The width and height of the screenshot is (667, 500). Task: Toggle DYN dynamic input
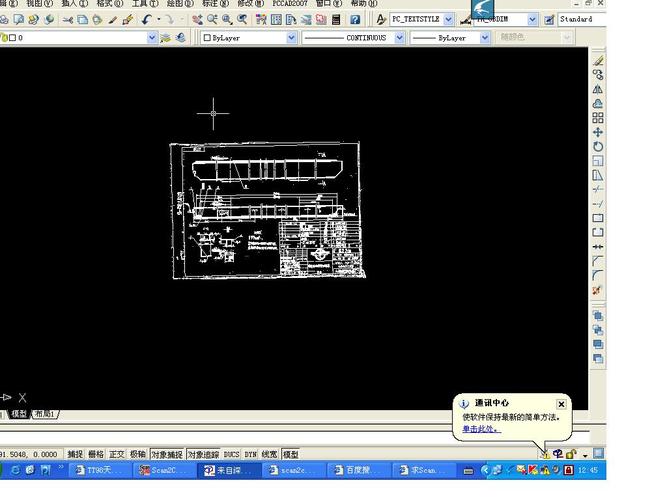pyautogui.click(x=251, y=454)
